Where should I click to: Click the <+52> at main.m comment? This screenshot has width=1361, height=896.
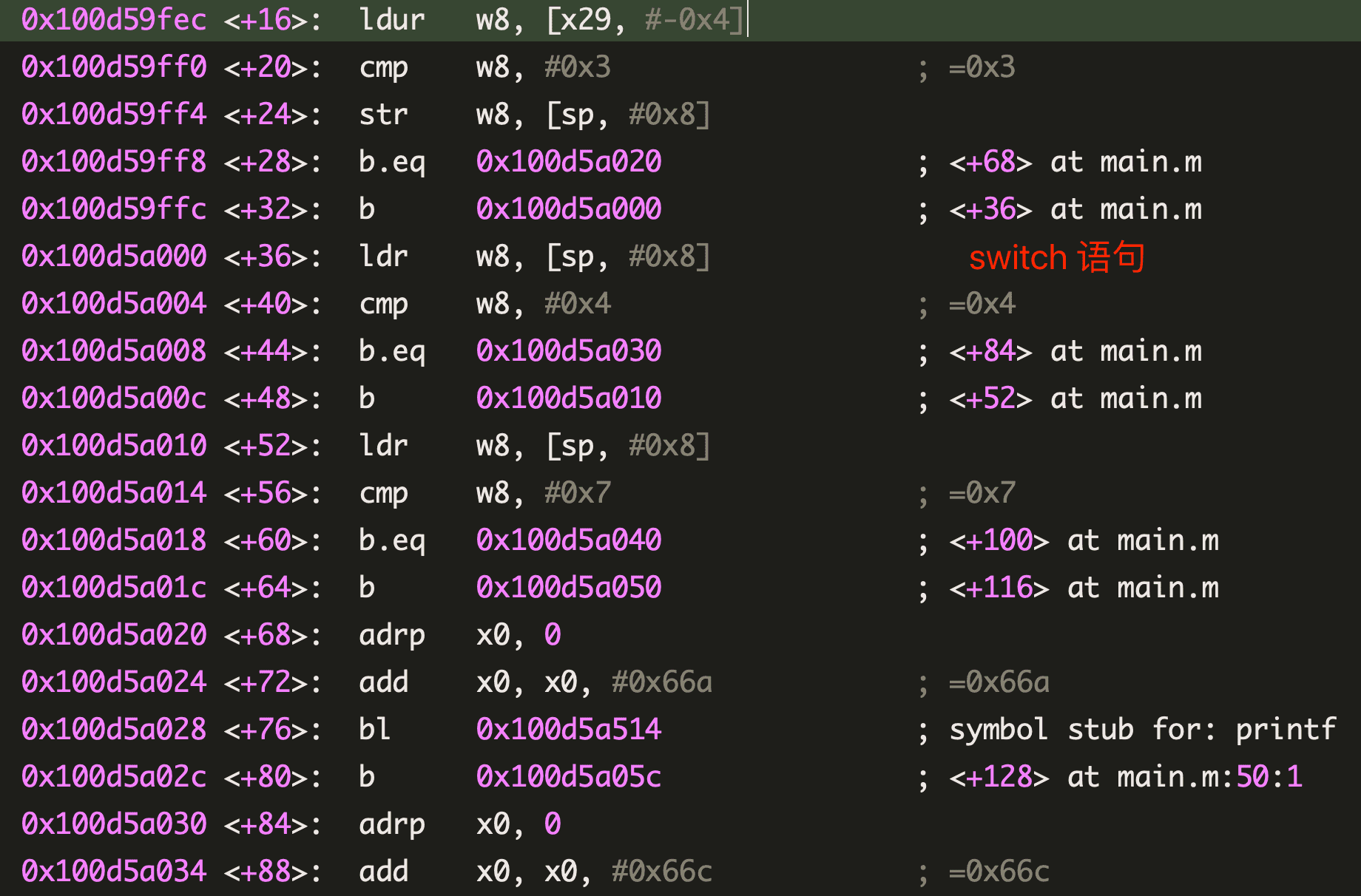point(1075,398)
